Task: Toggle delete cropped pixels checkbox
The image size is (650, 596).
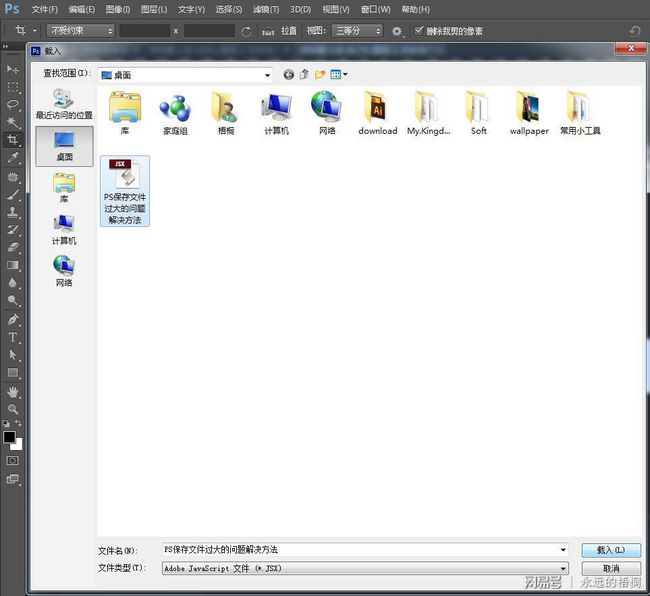Action: pos(419,30)
